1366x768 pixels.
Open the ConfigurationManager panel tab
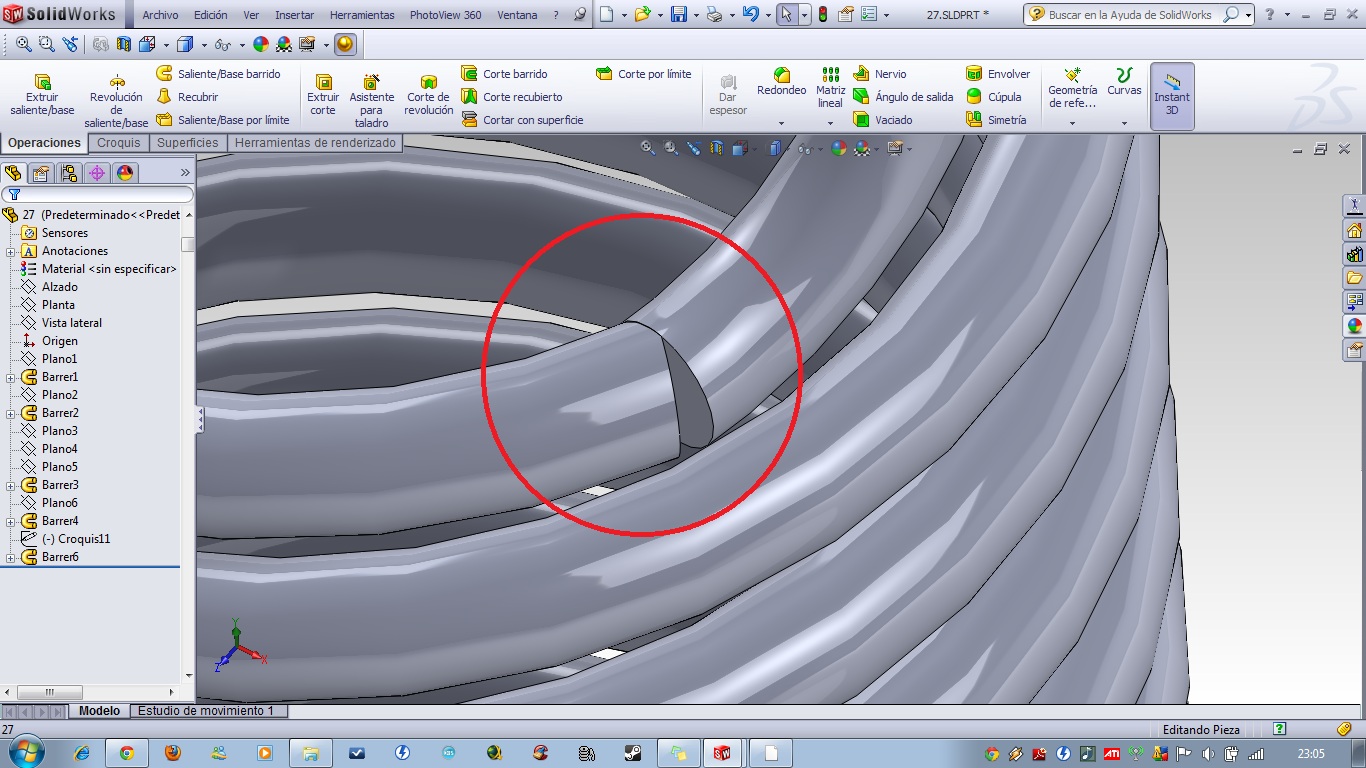pyautogui.click(x=69, y=173)
